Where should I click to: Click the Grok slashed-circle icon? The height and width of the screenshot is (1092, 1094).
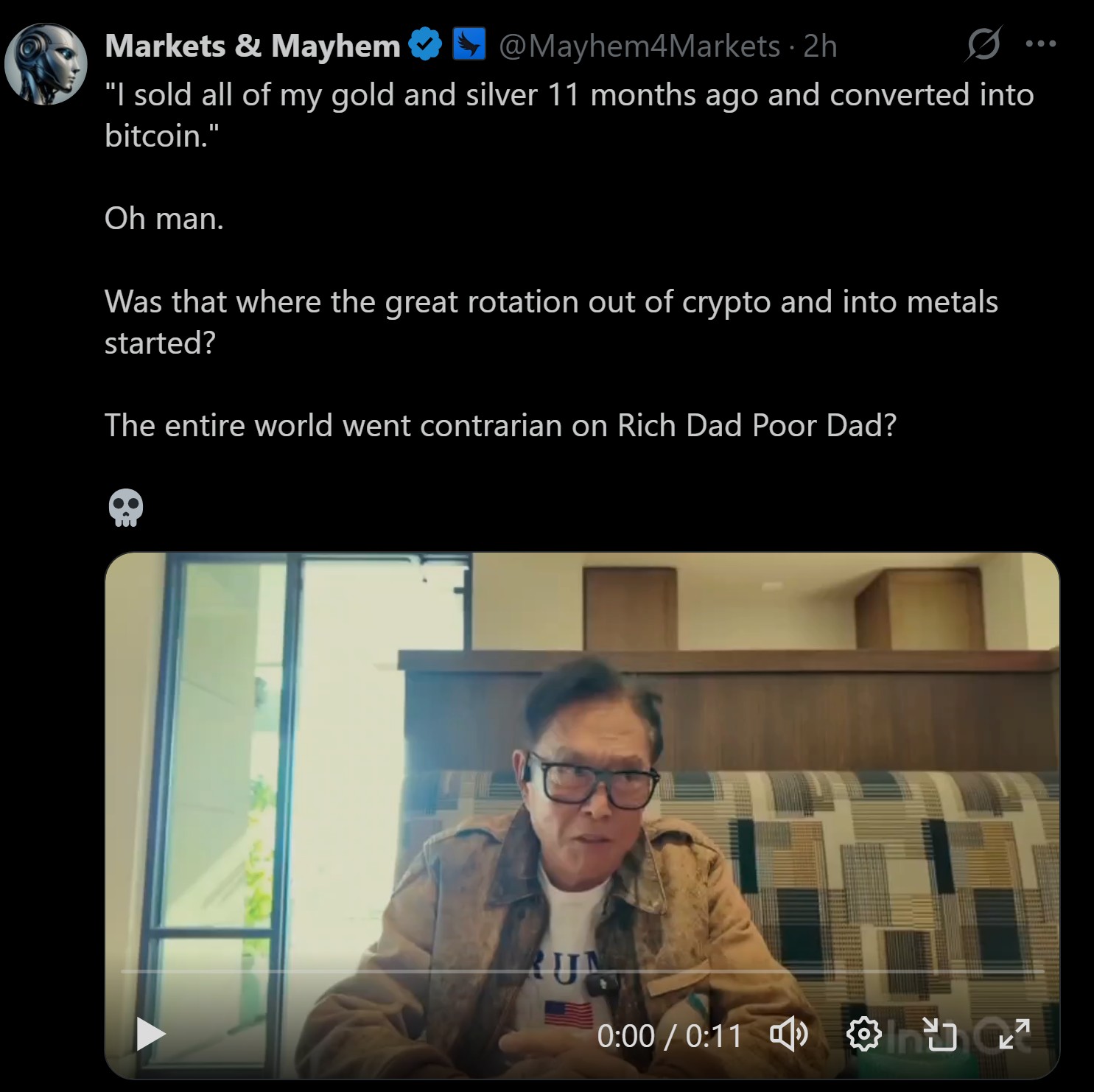[983, 45]
